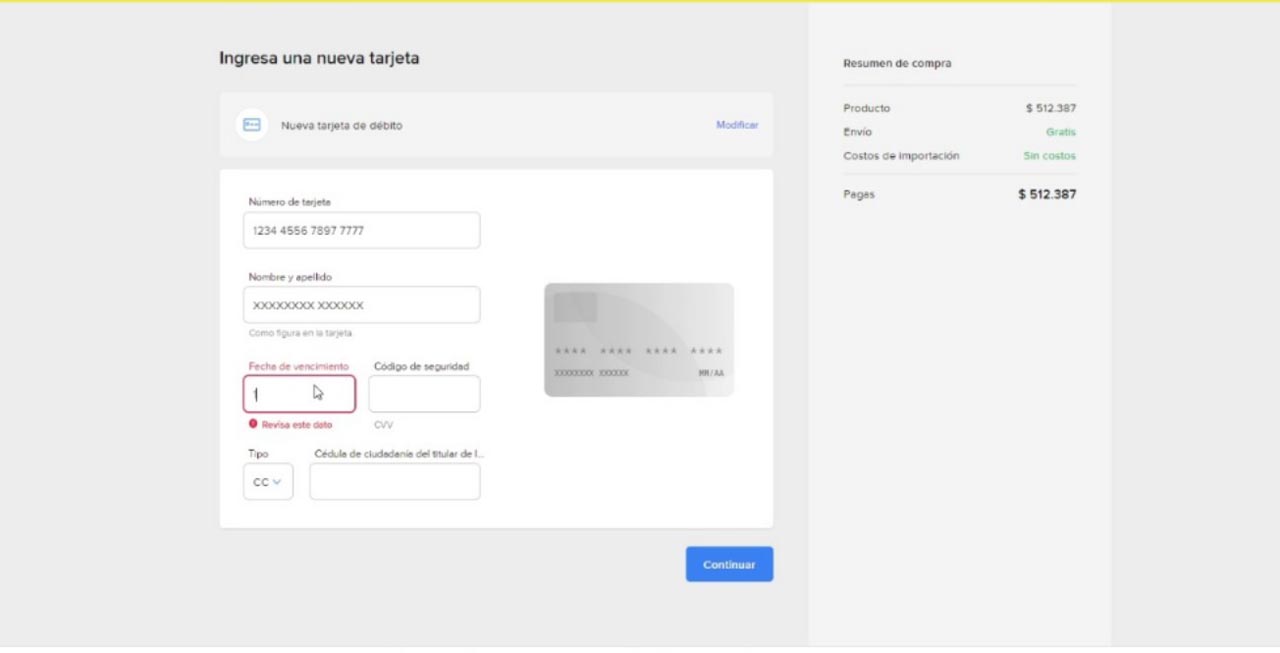Click the Nombre y apellido field
Image resolution: width=1280 pixels, height=653 pixels.
361,305
